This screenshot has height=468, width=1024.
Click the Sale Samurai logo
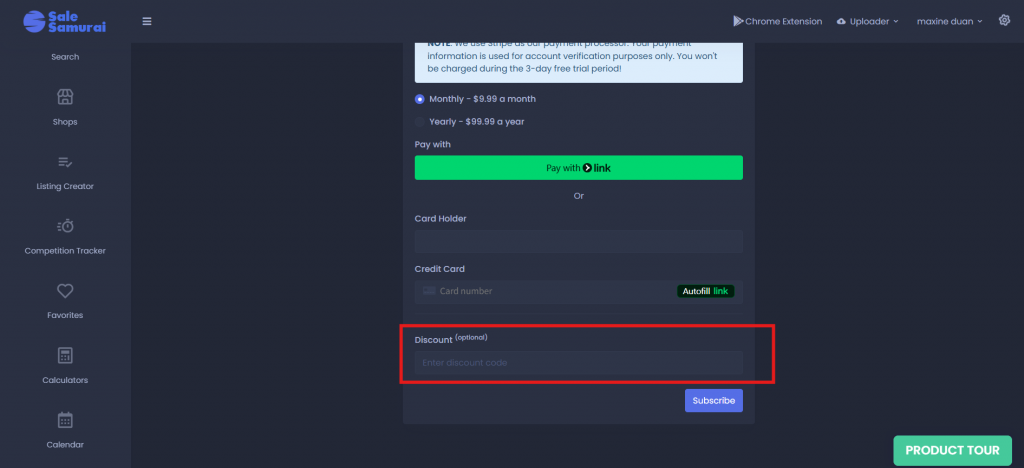click(64, 21)
